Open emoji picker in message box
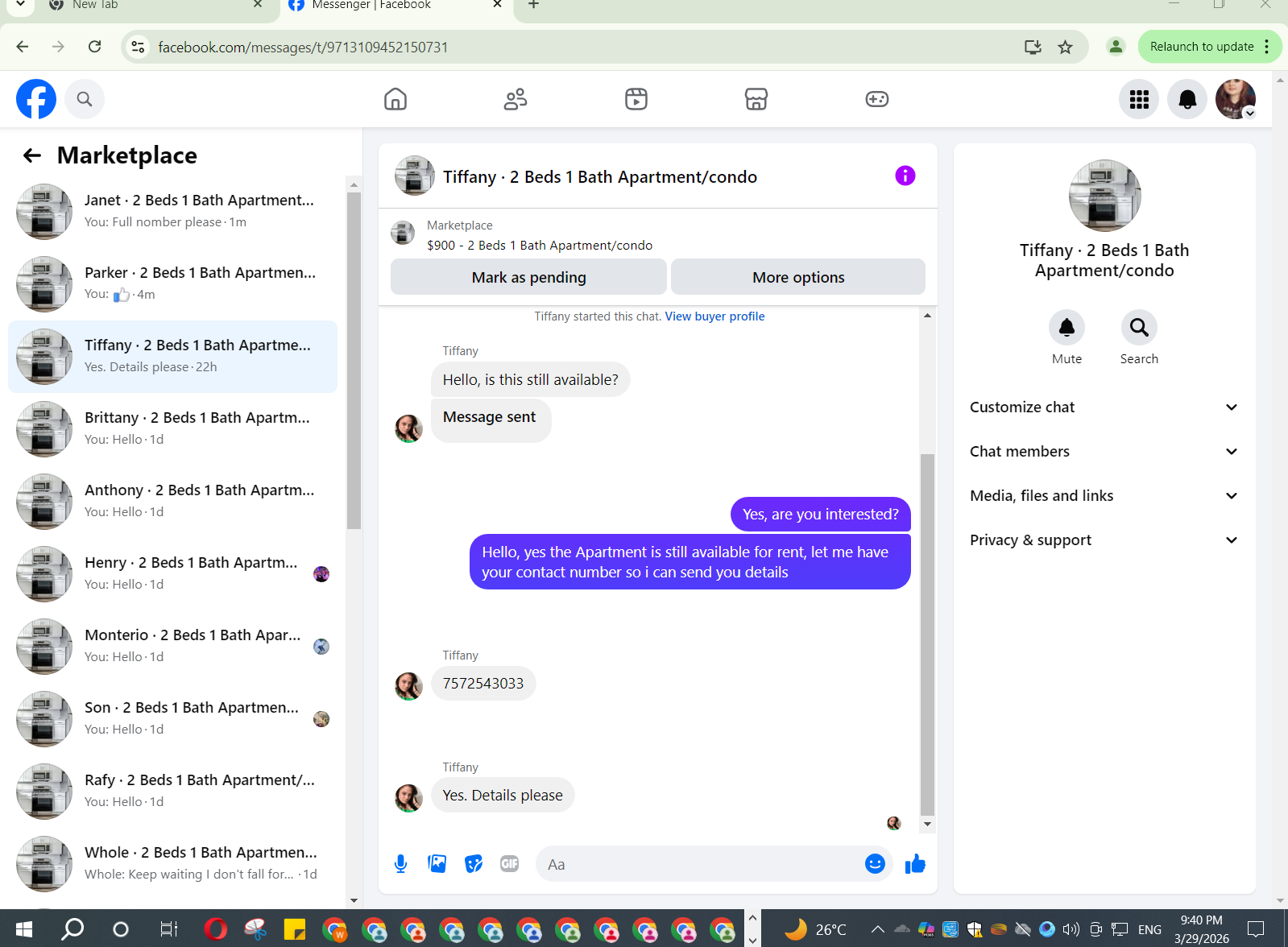This screenshot has height=947, width=1288. coord(875,864)
